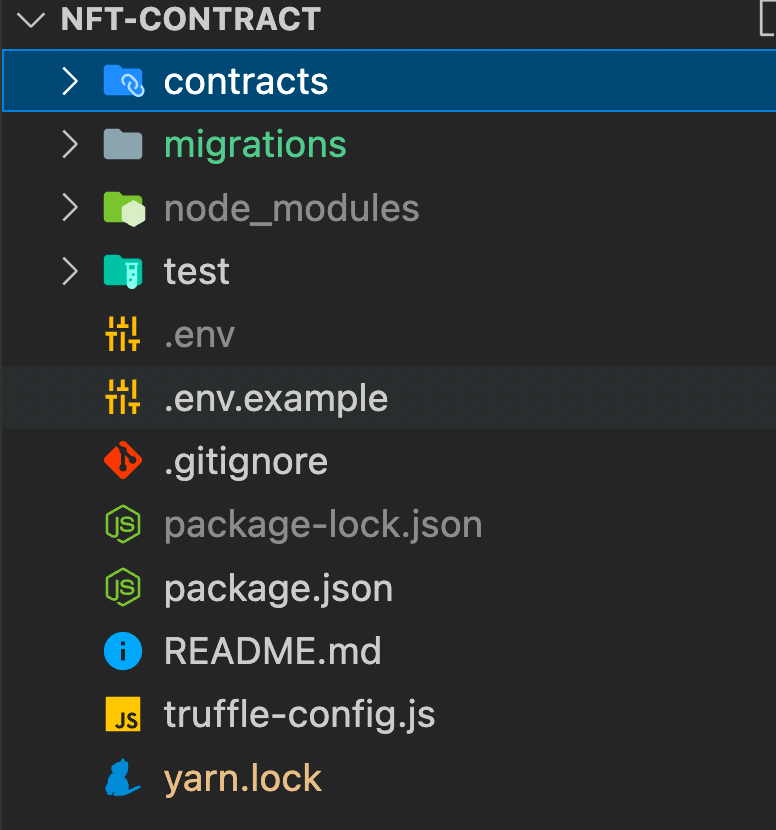Select the .gitignore Git icon
Viewport: 776px width, 830px height.
pos(122,461)
